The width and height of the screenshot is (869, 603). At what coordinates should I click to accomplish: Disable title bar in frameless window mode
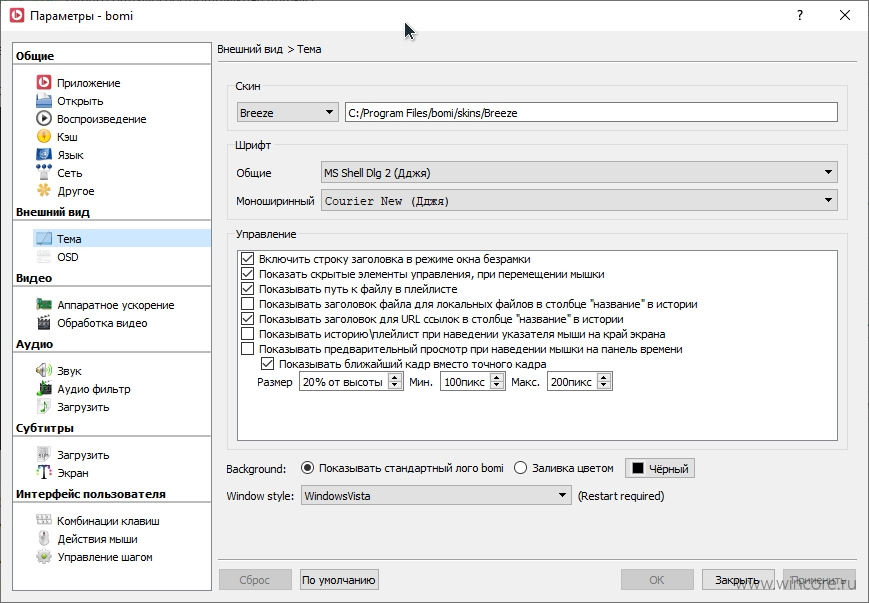tap(248, 259)
